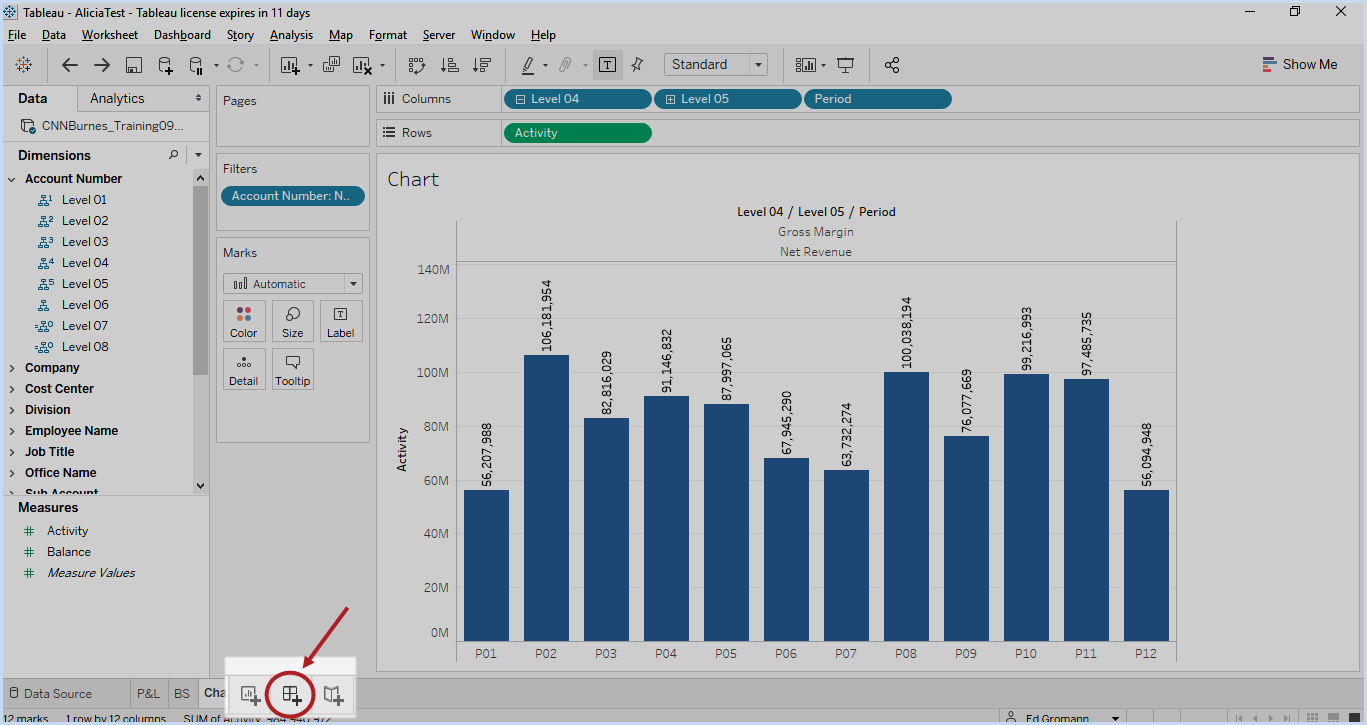Expand the Company folder
The width and height of the screenshot is (1367, 725).
12,368
